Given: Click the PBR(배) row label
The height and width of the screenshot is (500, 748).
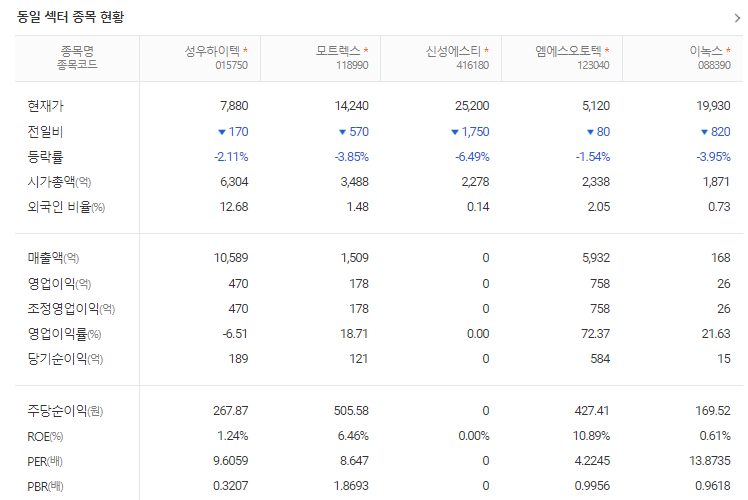Looking at the screenshot, I should click(x=45, y=487).
